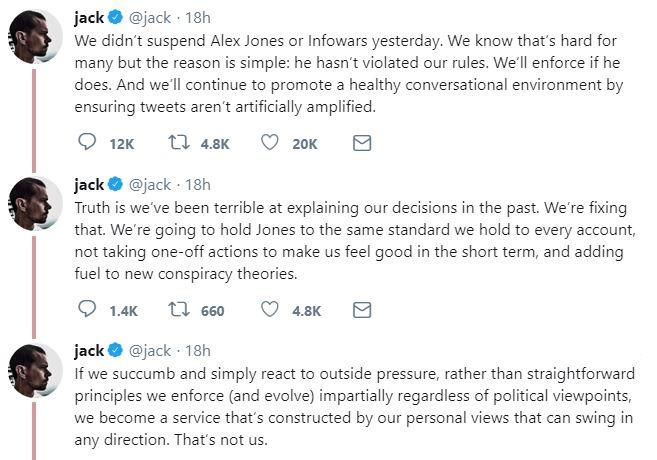
Task: Click the verified badge on the third tweet
Action: click(x=115, y=350)
